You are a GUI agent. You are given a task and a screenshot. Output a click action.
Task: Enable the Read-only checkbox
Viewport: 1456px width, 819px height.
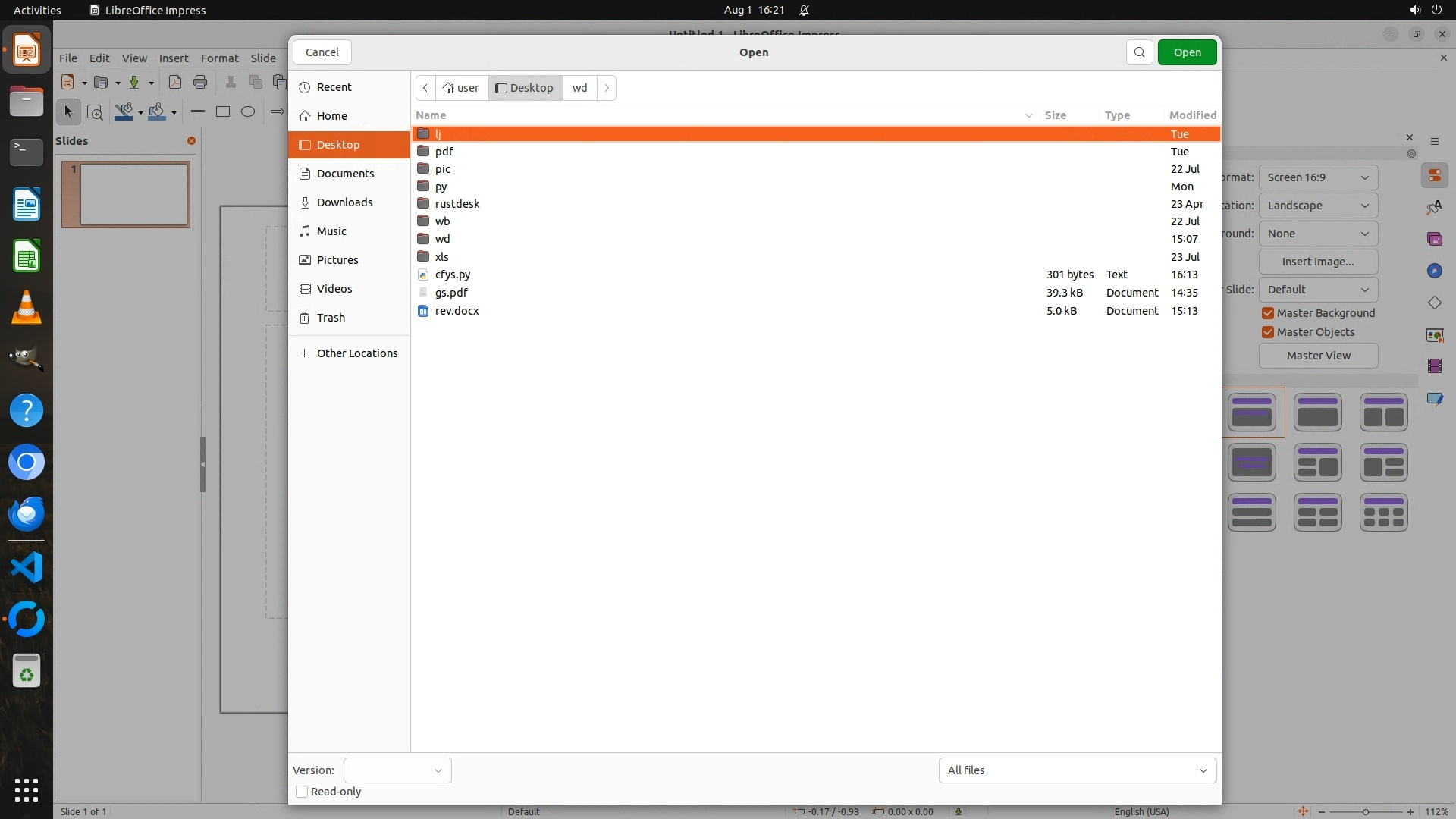[302, 792]
